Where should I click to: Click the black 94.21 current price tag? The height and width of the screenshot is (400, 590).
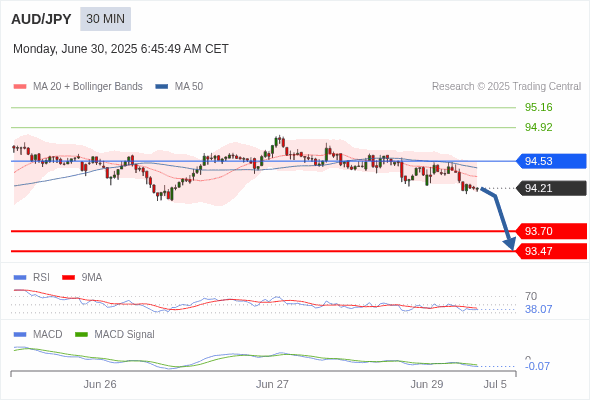[551, 188]
